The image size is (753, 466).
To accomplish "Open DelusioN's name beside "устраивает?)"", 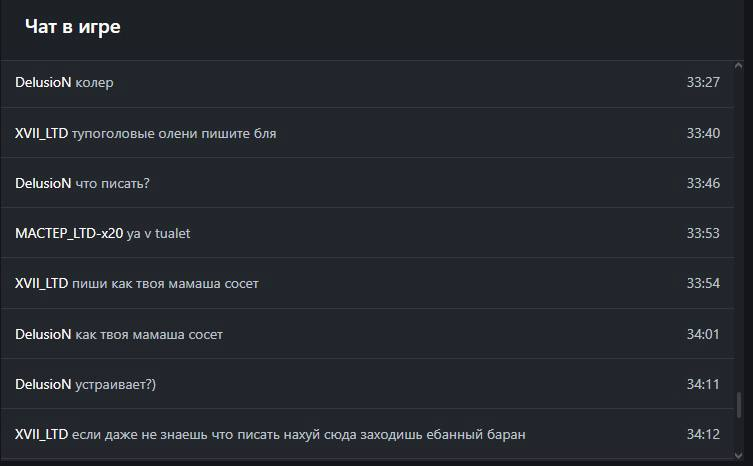I will pyautogui.click(x=43, y=384).
